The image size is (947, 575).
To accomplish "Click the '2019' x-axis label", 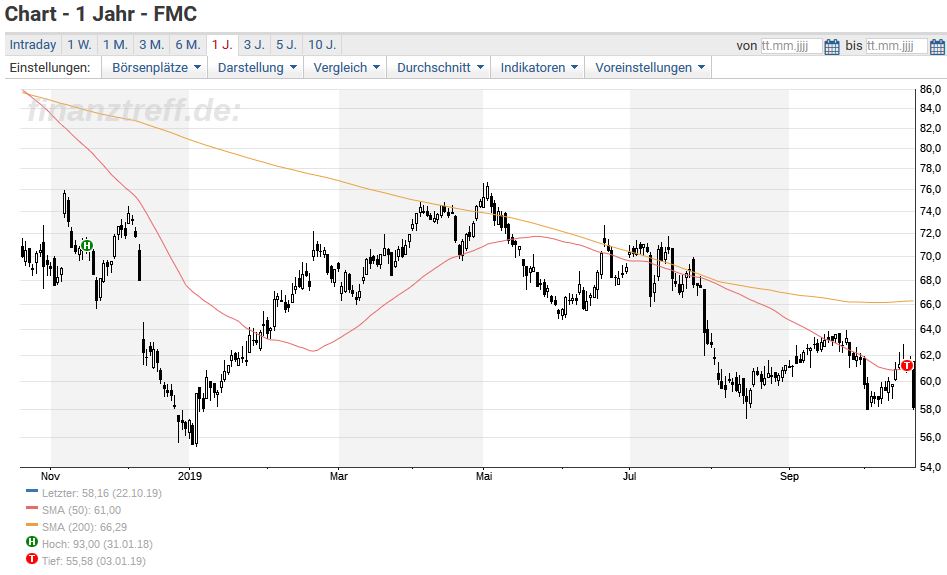I will (190, 476).
